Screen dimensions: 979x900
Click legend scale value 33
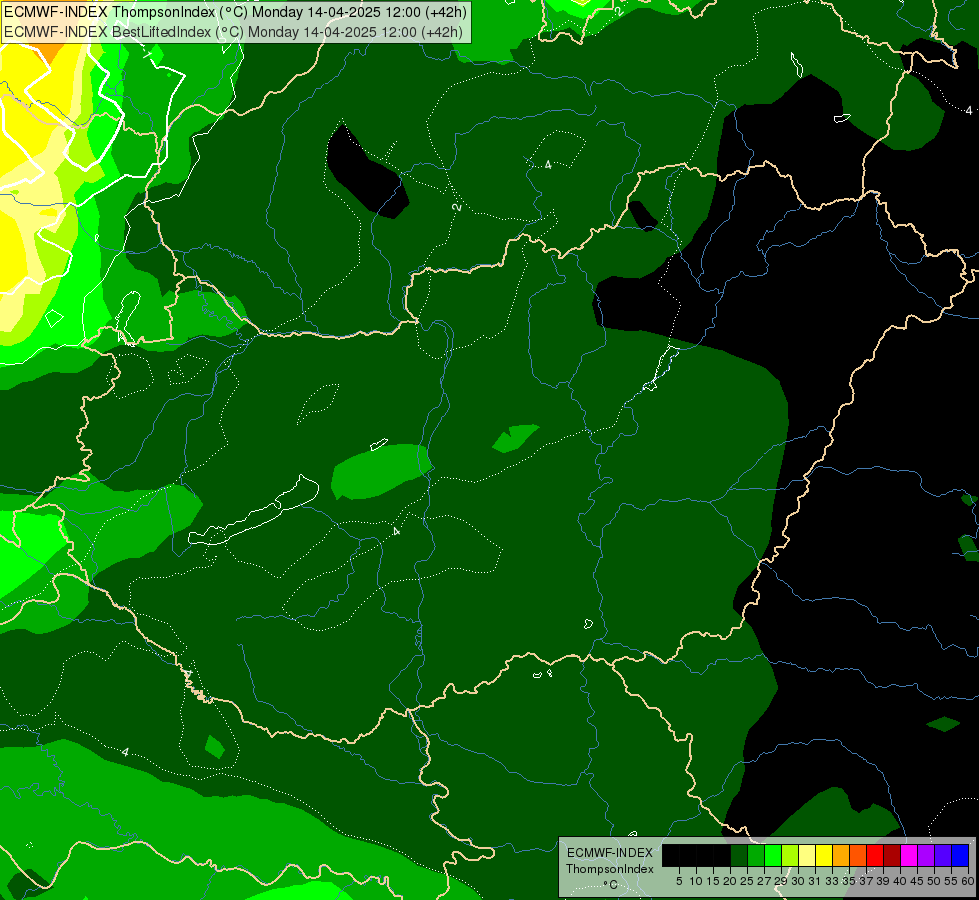point(832,881)
